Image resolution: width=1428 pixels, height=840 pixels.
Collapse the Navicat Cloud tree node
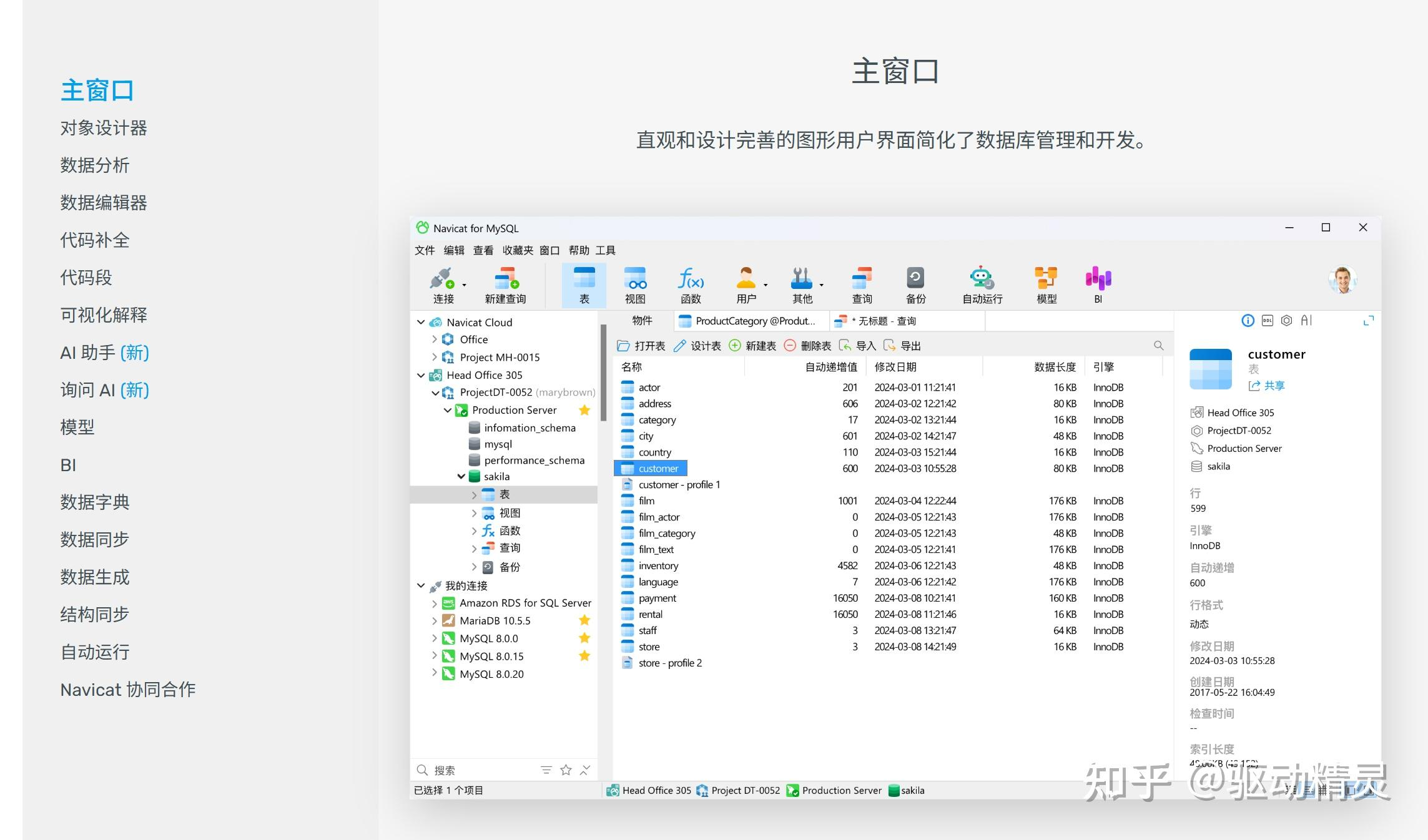pos(421,322)
